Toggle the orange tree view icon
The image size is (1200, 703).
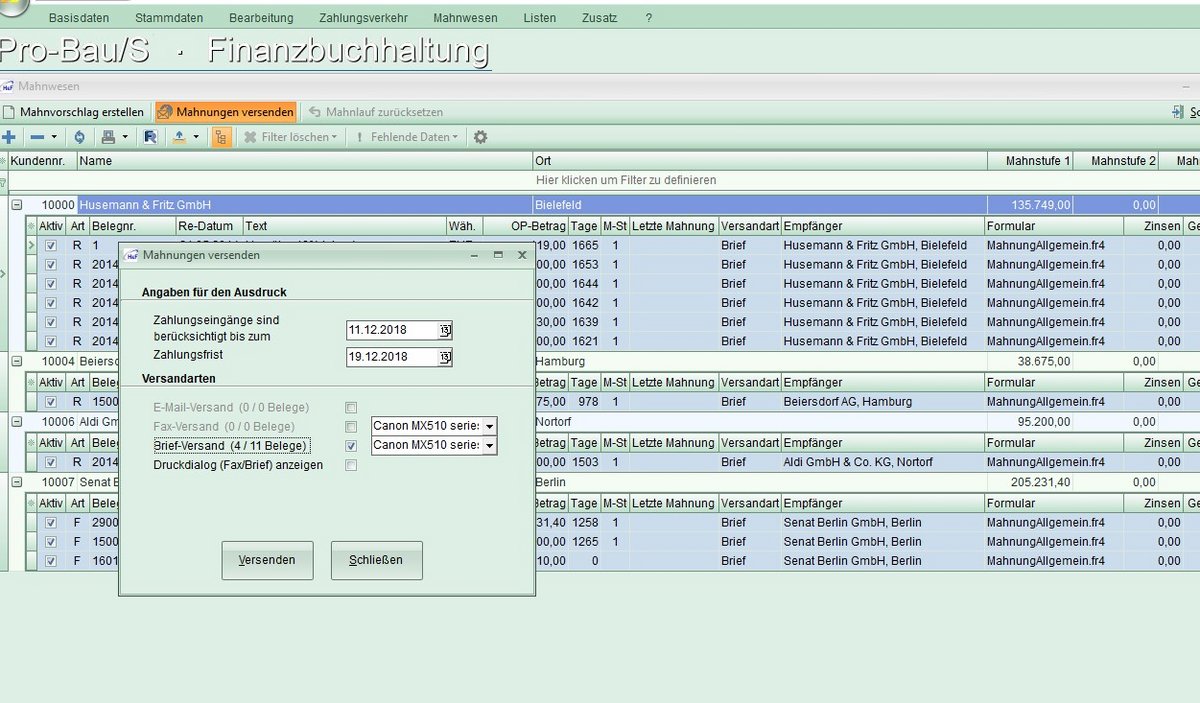click(221, 137)
